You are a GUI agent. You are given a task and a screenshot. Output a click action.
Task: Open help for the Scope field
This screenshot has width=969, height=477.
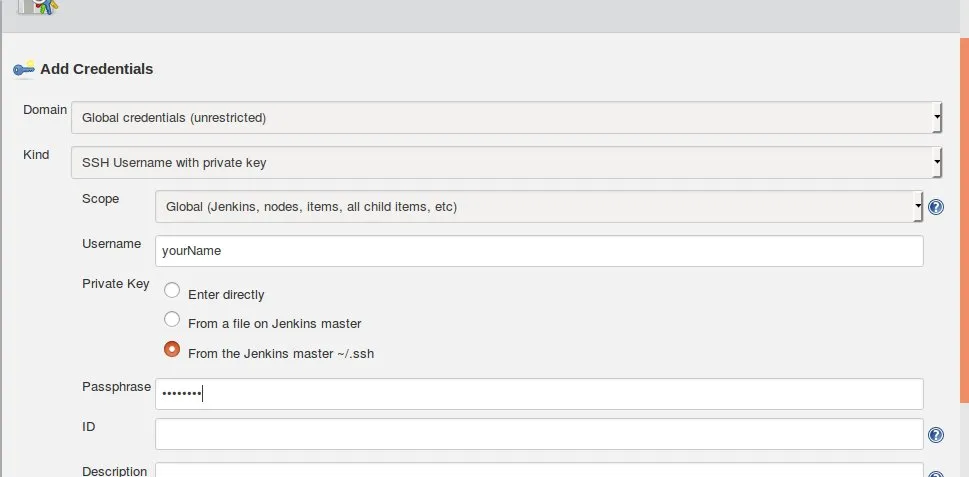[936, 207]
